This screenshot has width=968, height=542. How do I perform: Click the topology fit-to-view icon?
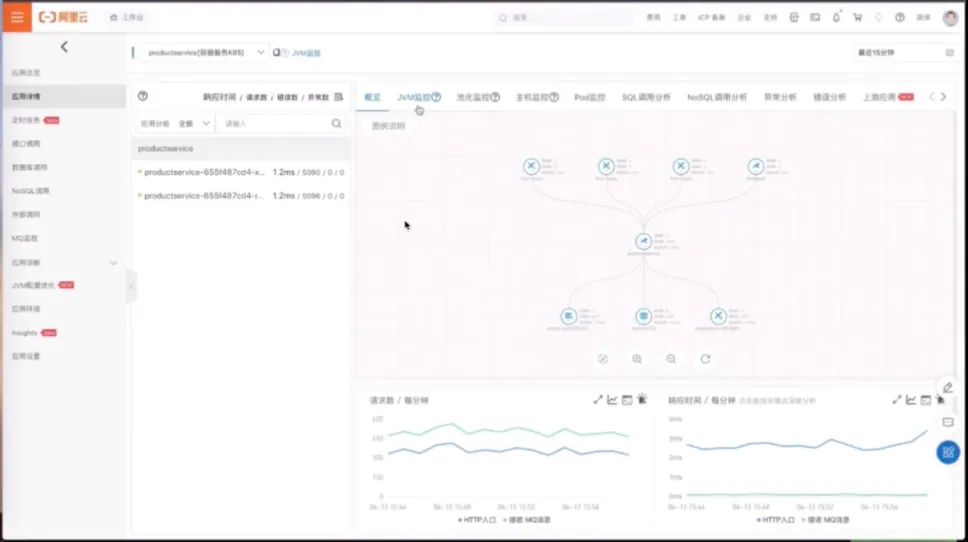click(603, 359)
